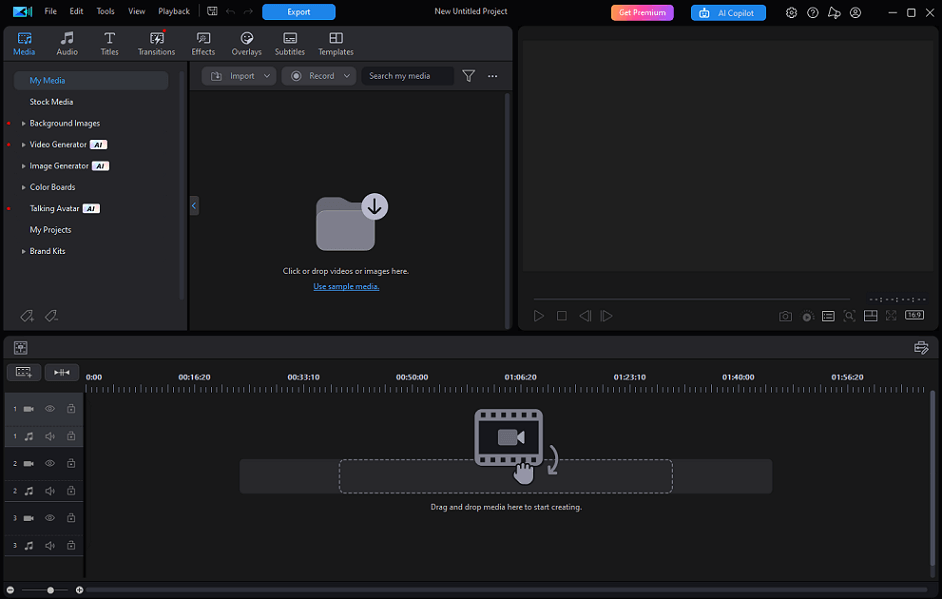Open the Edit menu

click(x=76, y=11)
